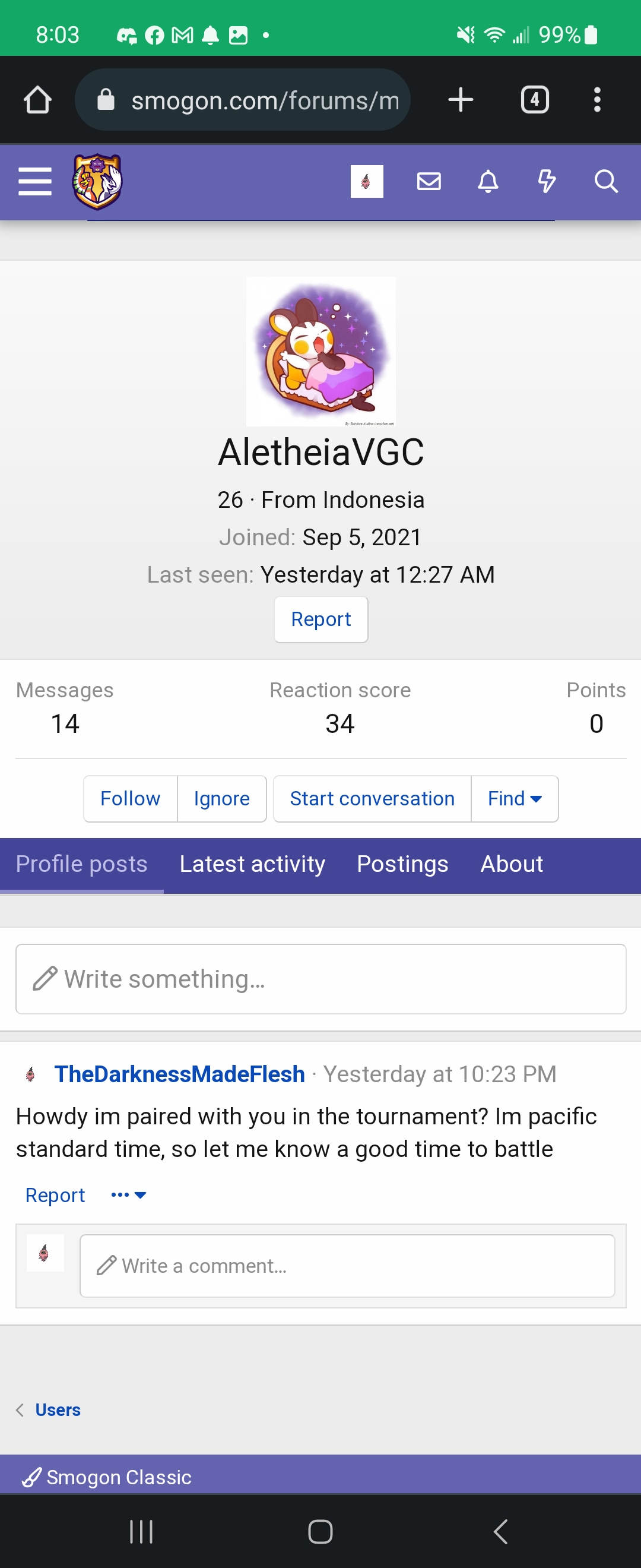The image size is (641, 1568).
Task: Expand the profile post more options dropdown
Action: [x=128, y=1195]
